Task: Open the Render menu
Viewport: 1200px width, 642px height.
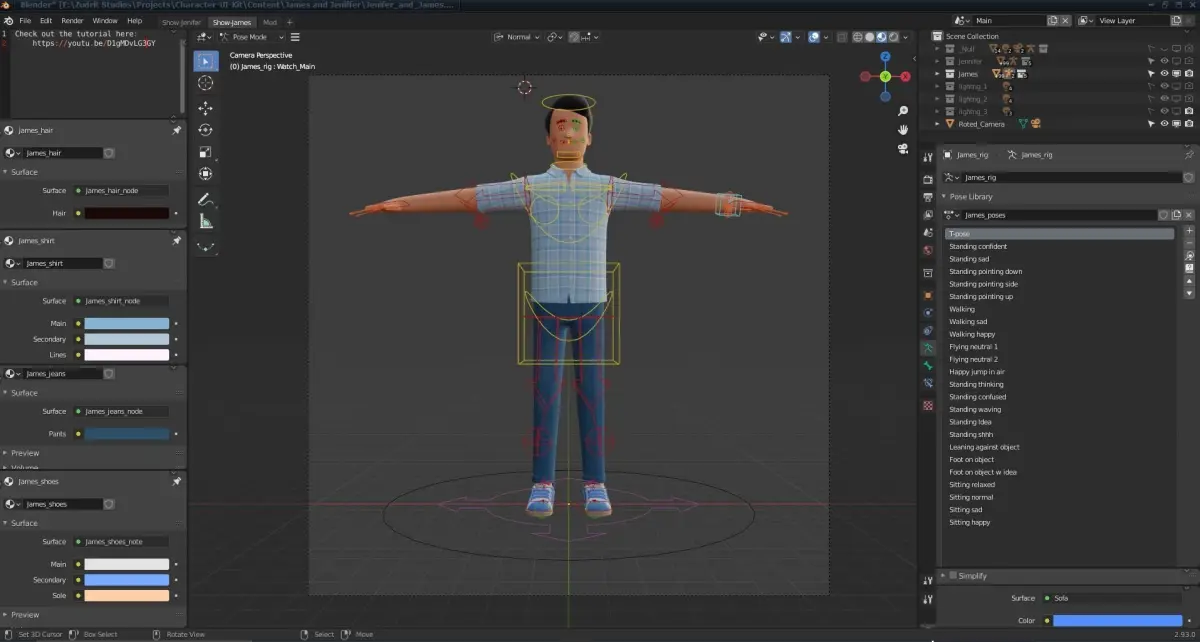Action: 72,20
